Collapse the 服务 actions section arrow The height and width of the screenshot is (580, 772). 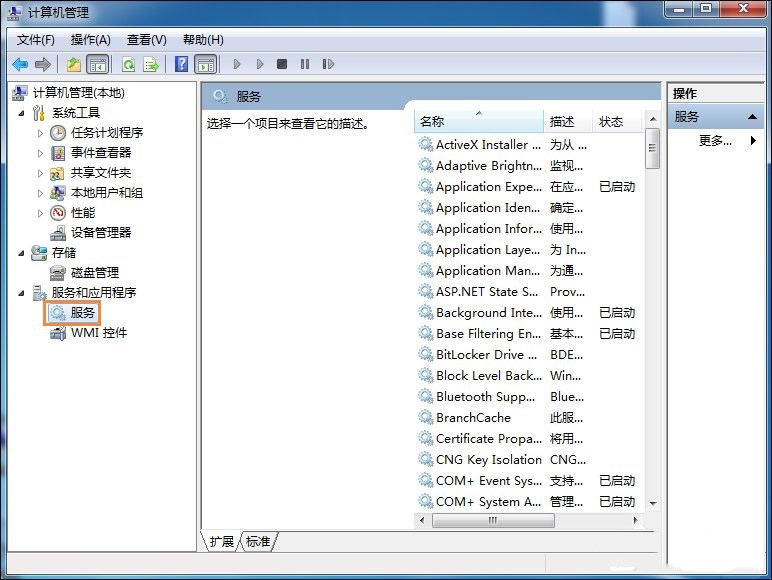tap(752, 117)
